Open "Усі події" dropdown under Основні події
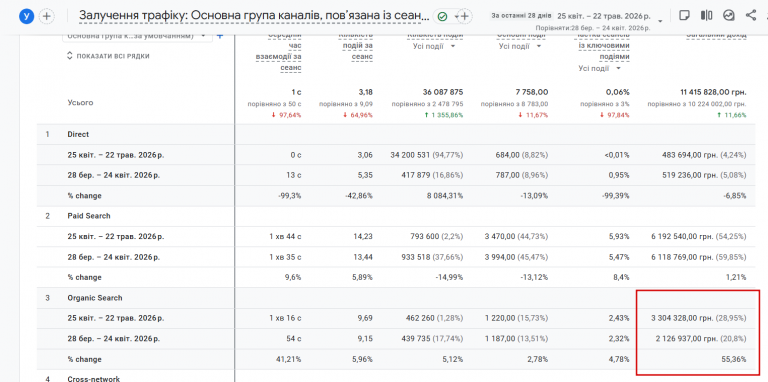Image resolution: width=768 pixels, height=382 pixels. 520,47
